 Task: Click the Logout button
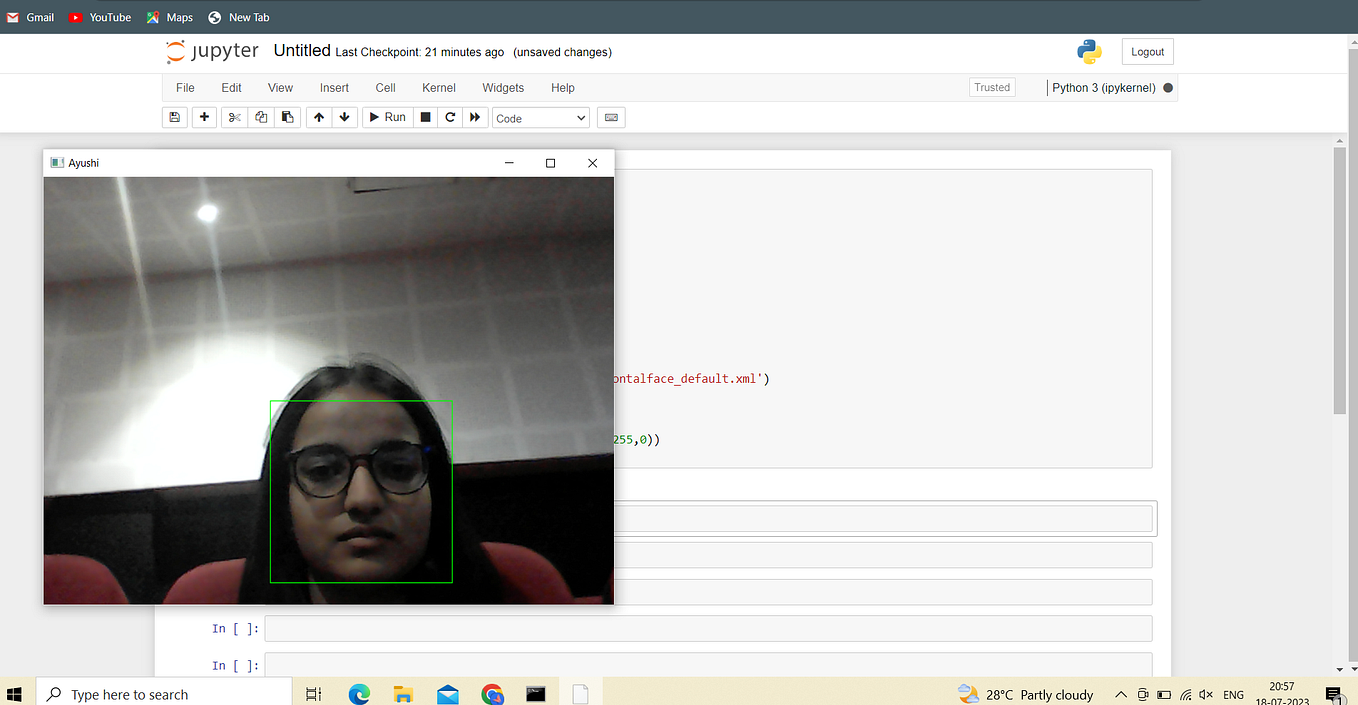1147,51
